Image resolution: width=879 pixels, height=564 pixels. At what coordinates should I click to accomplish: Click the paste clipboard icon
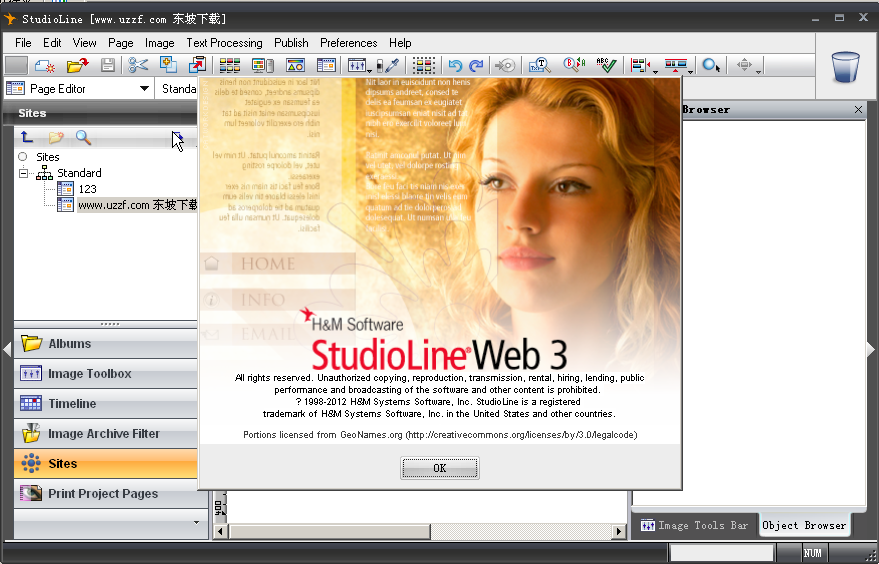[197, 65]
